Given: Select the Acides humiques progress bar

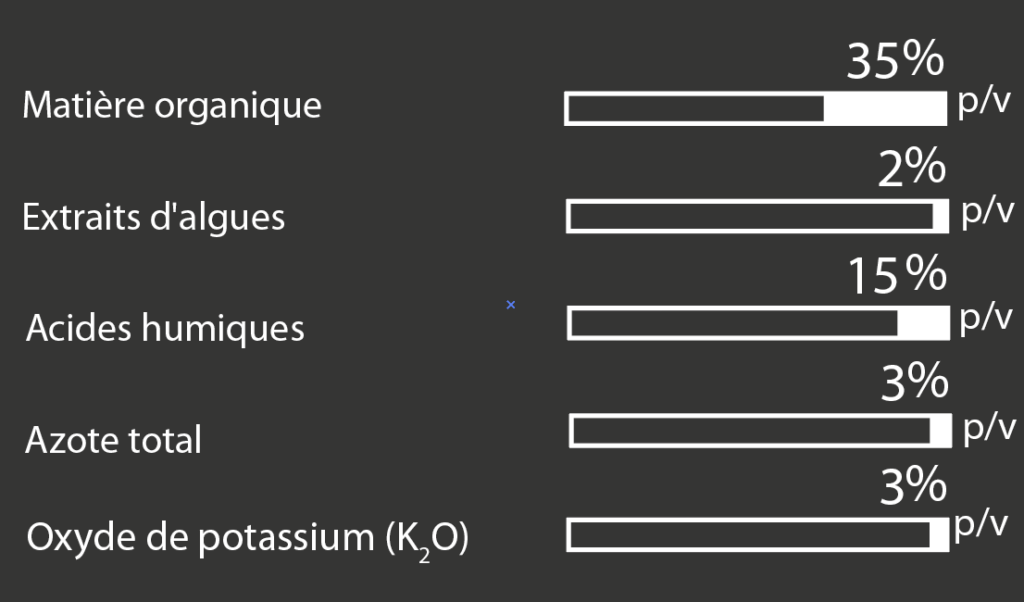Looking at the screenshot, I should (x=758, y=323).
